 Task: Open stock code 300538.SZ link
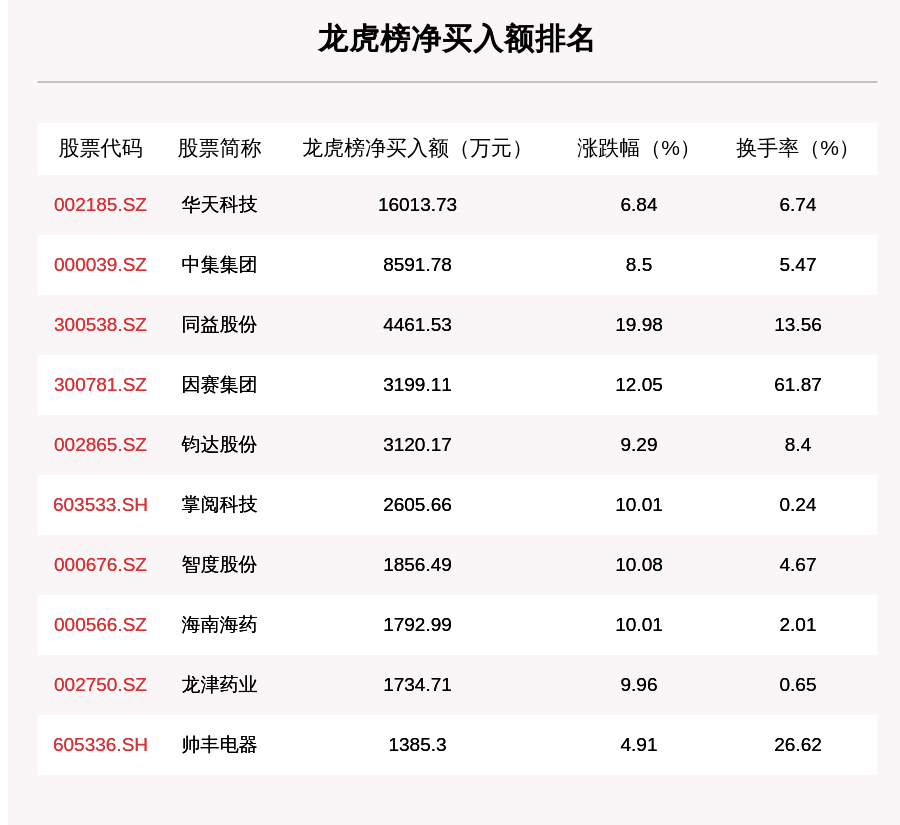pos(100,325)
